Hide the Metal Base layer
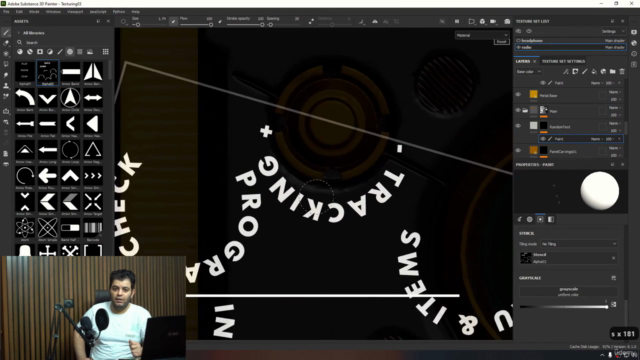This screenshot has width=640, height=360. tap(518, 95)
